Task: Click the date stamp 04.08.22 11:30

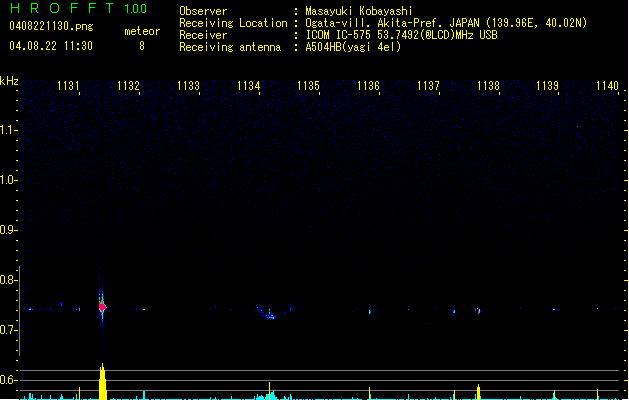Action: [x=51, y=46]
